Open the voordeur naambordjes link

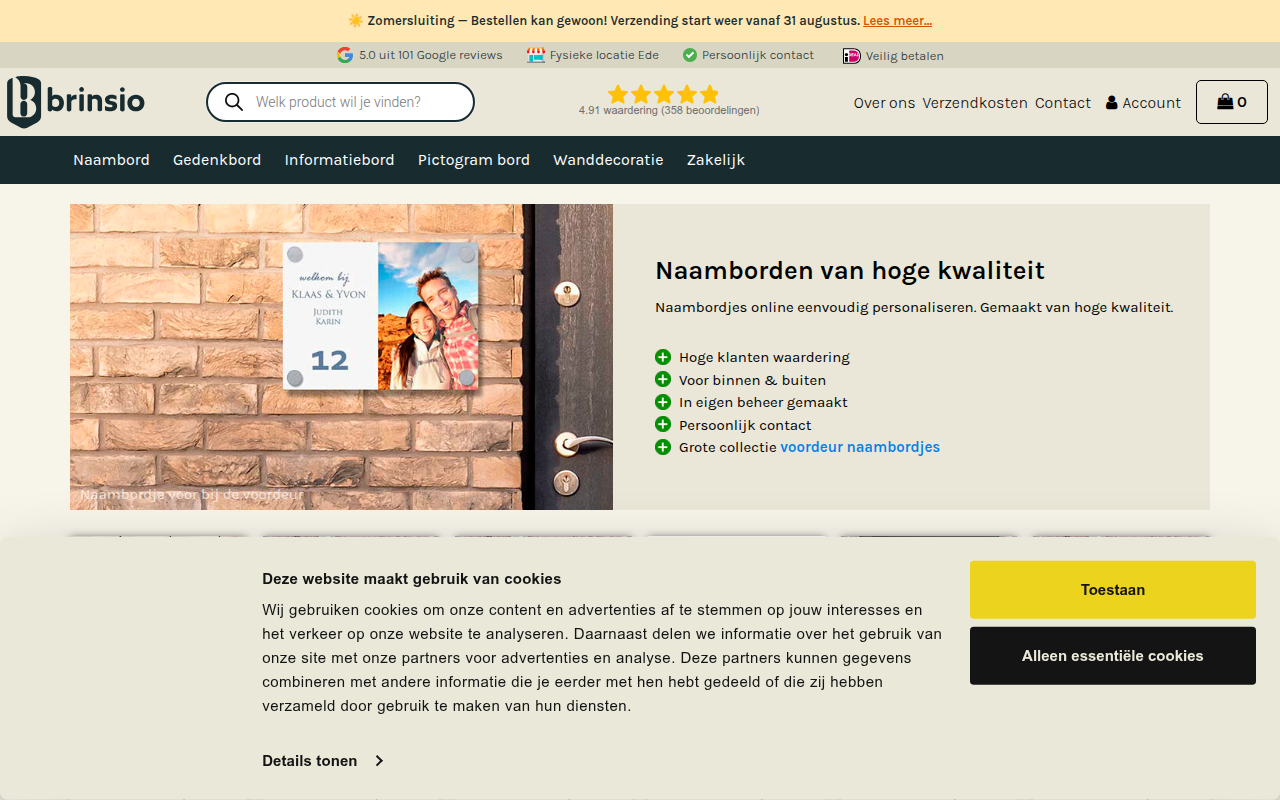click(860, 447)
